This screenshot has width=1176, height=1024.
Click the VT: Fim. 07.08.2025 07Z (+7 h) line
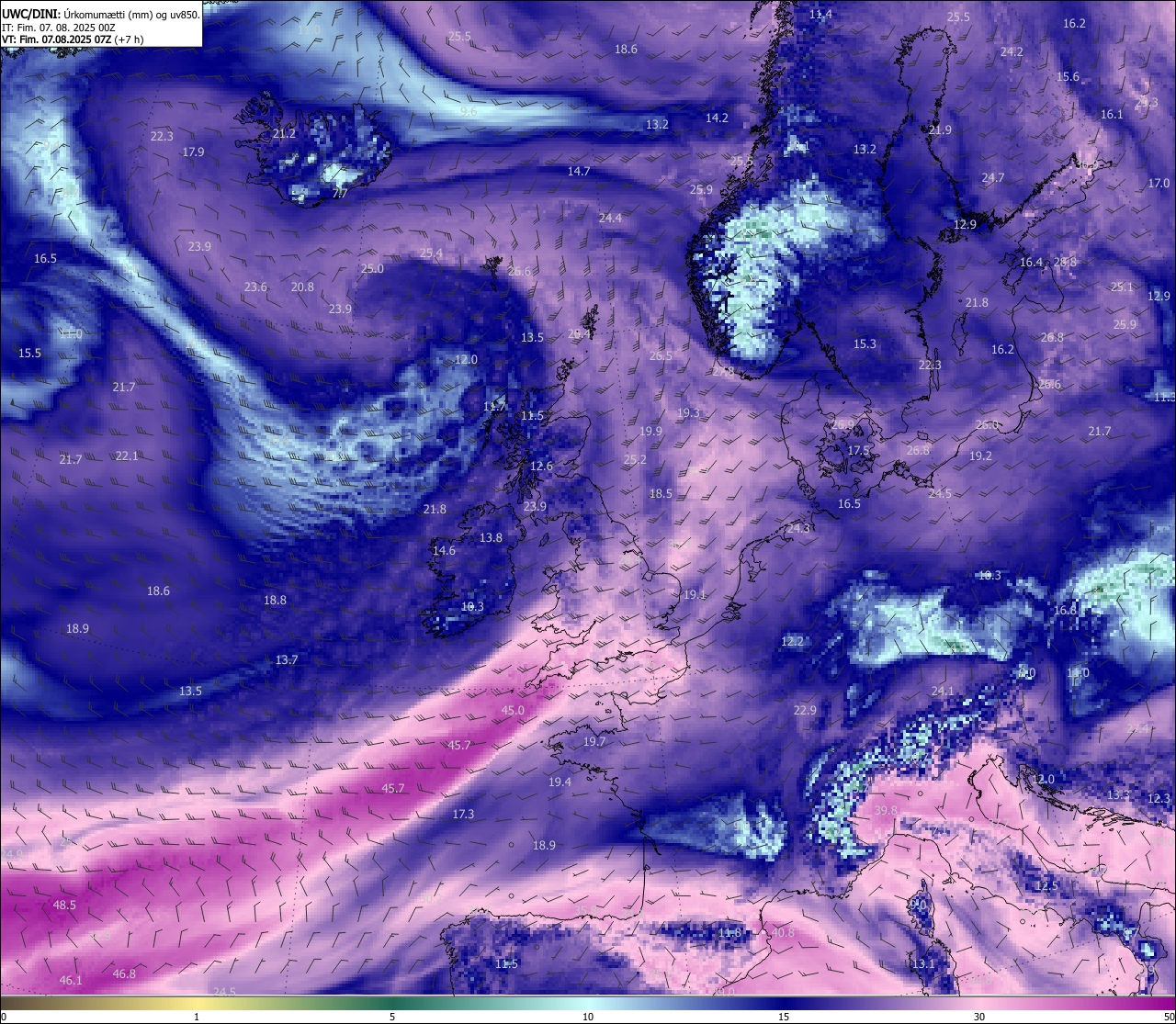tap(73, 40)
